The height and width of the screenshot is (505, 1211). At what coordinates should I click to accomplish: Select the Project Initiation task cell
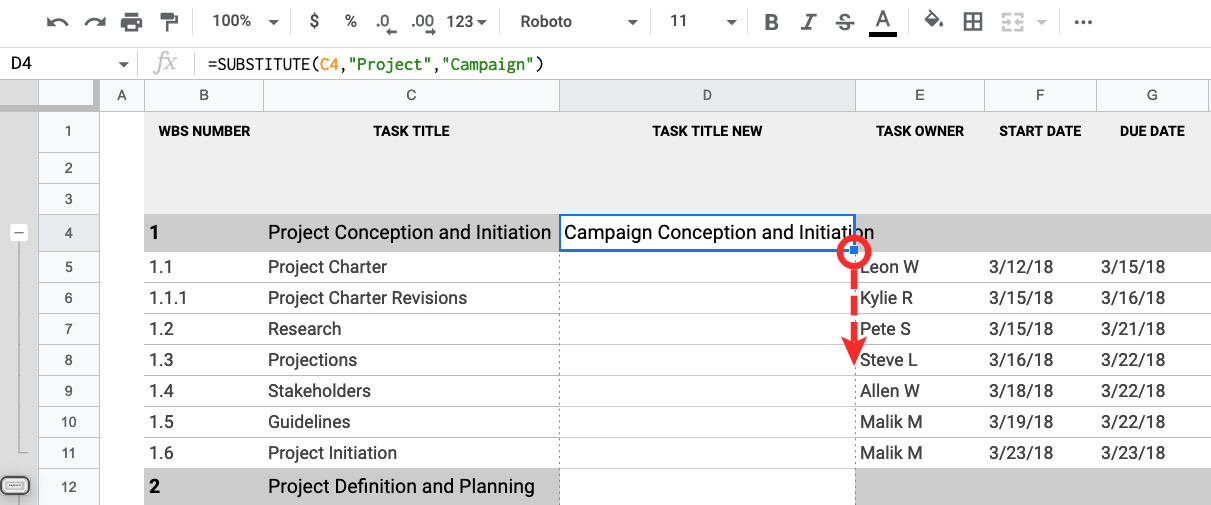pos(411,453)
